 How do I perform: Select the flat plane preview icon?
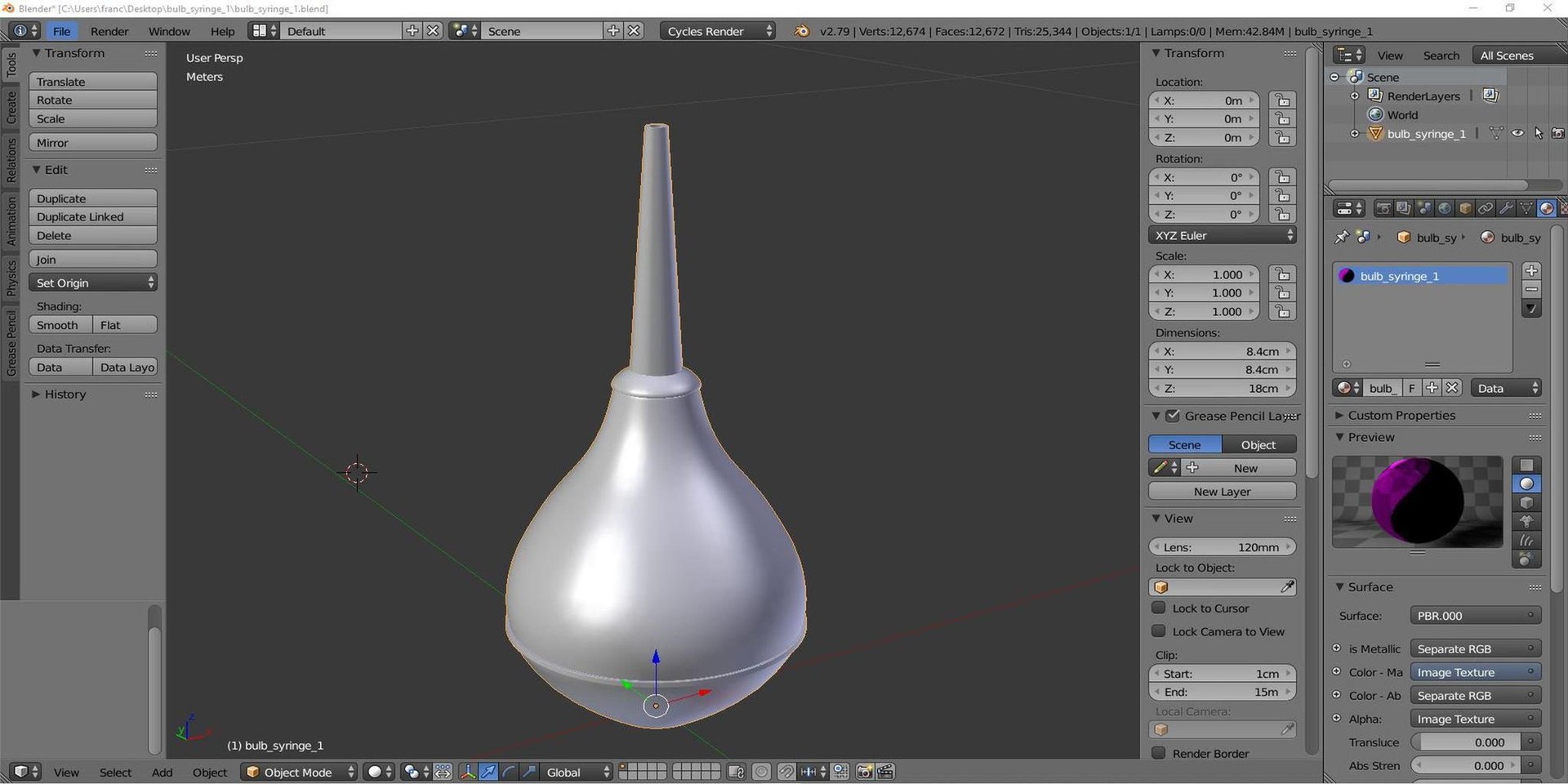pos(1526,465)
